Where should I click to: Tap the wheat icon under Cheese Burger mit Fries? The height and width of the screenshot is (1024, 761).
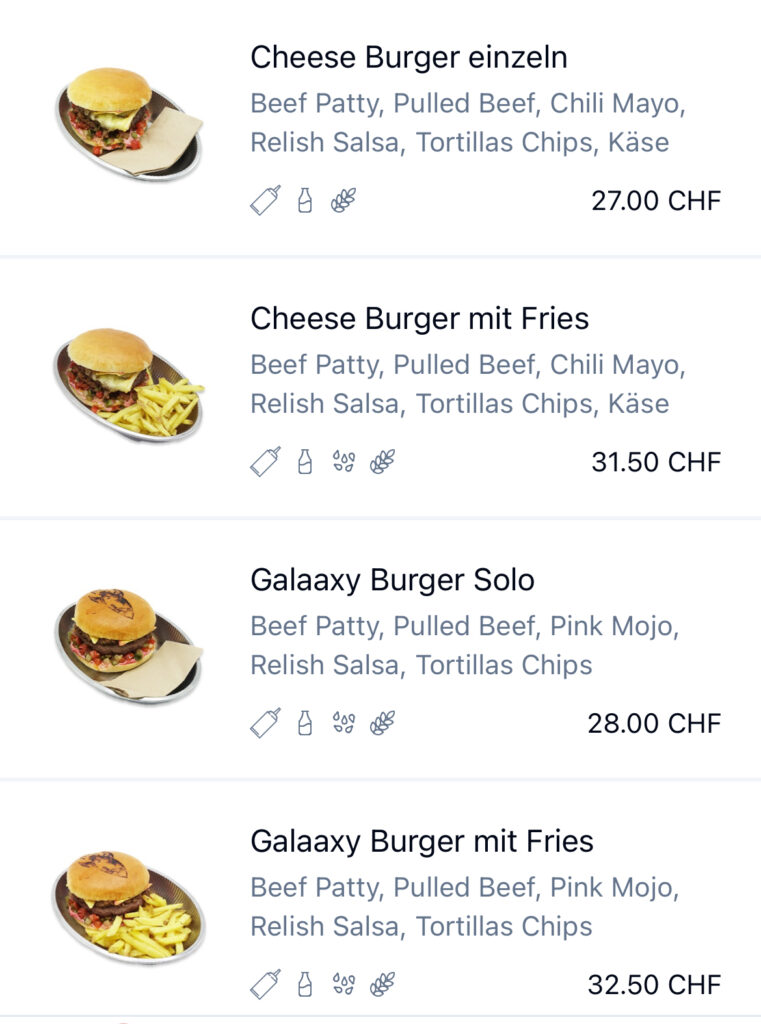[x=382, y=462]
